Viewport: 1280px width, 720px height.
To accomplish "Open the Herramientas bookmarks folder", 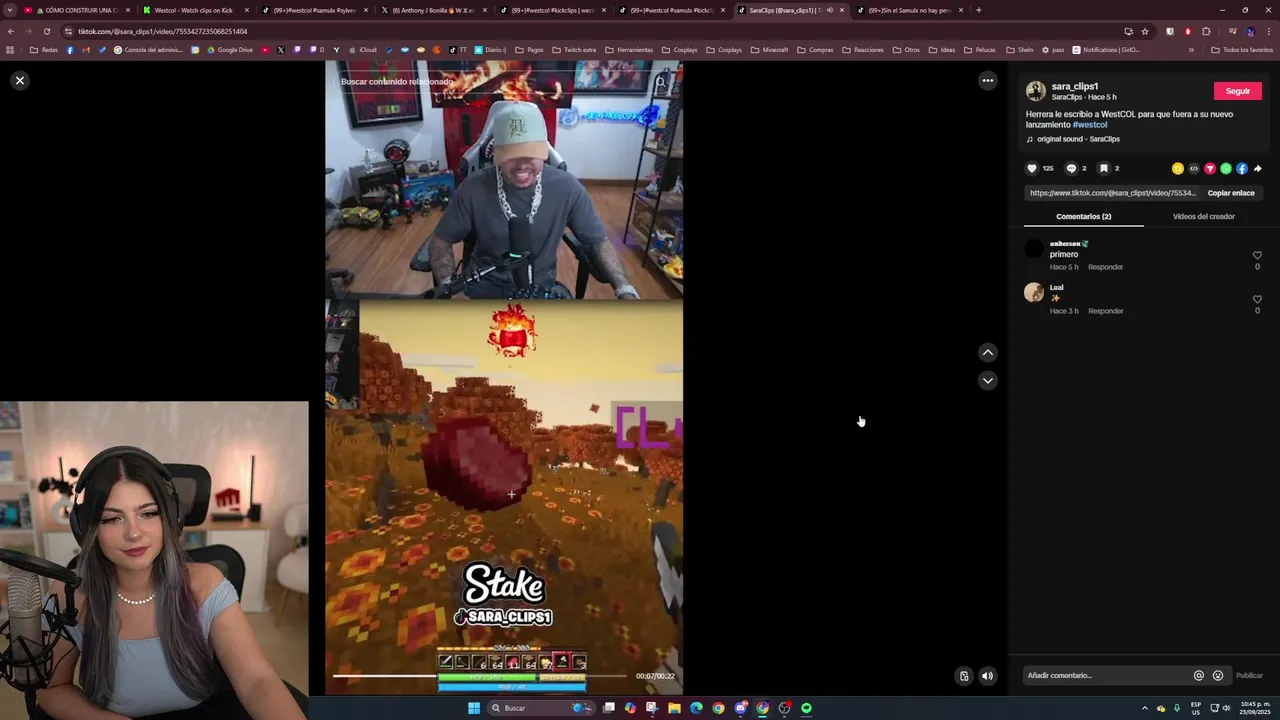I will point(629,50).
